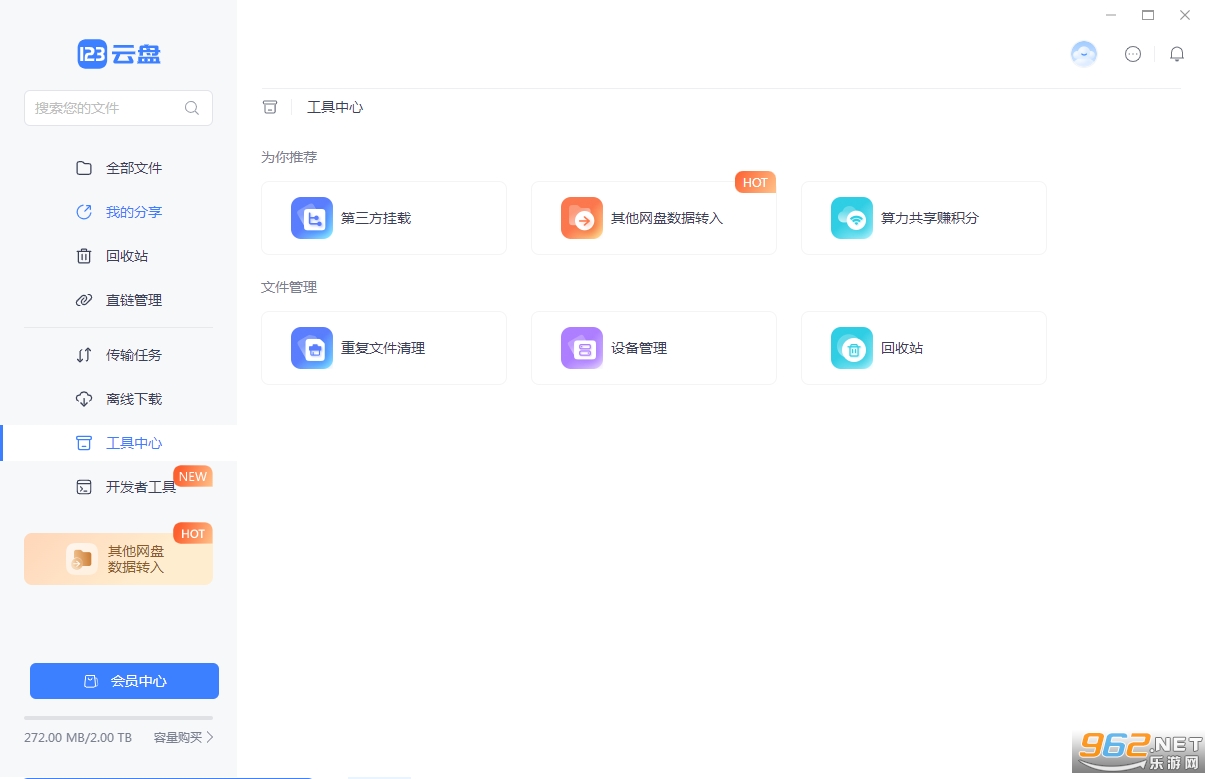Click the 开发者工具 terminal icon
The height and width of the screenshot is (779, 1211).
(x=84, y=487)
